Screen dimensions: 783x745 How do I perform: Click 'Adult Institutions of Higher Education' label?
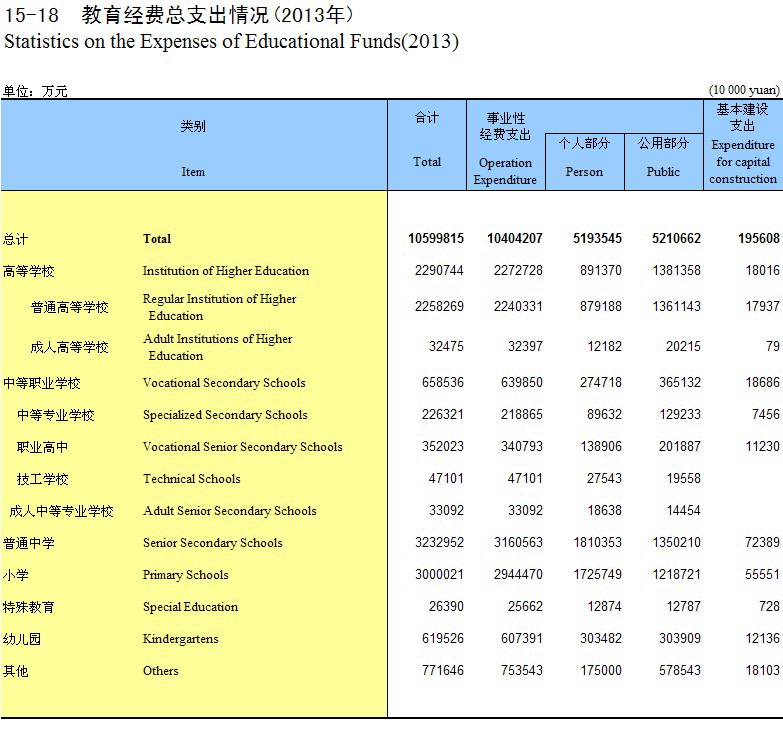(x=217, y=347)
